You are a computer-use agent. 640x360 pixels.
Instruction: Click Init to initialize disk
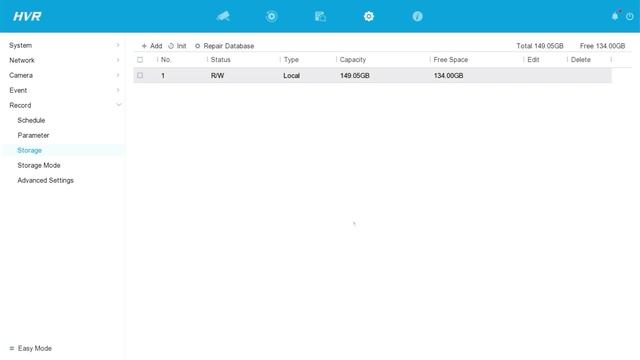pyautogui.click(x=177, y=46)
